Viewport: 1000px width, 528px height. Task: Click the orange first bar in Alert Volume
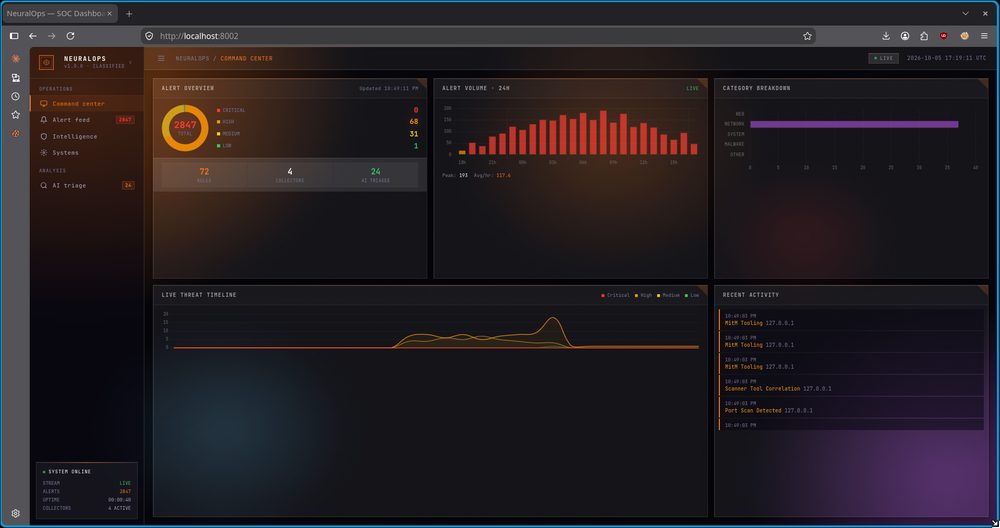pyautogui.click(x=462, y=152)
